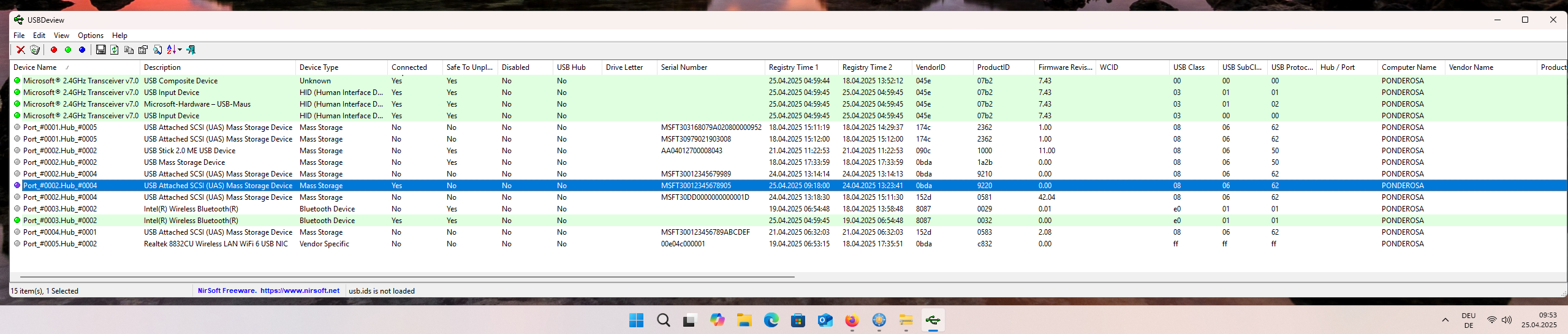Click the green circle toolbar icon
The image size is (1568, 334).
68,50
